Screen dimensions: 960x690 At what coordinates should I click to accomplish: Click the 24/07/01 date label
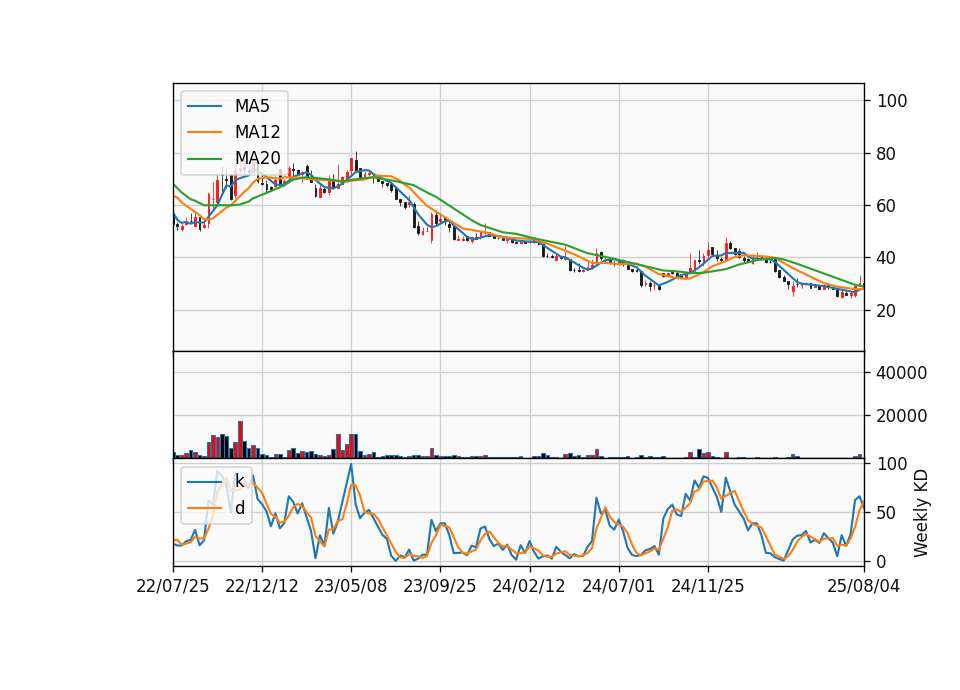point(618,586)
